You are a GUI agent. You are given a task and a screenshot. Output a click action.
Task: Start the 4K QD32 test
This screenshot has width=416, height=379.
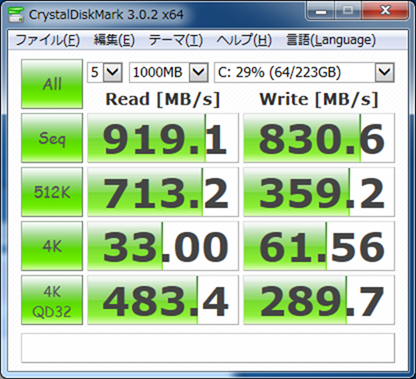point(52,300)
